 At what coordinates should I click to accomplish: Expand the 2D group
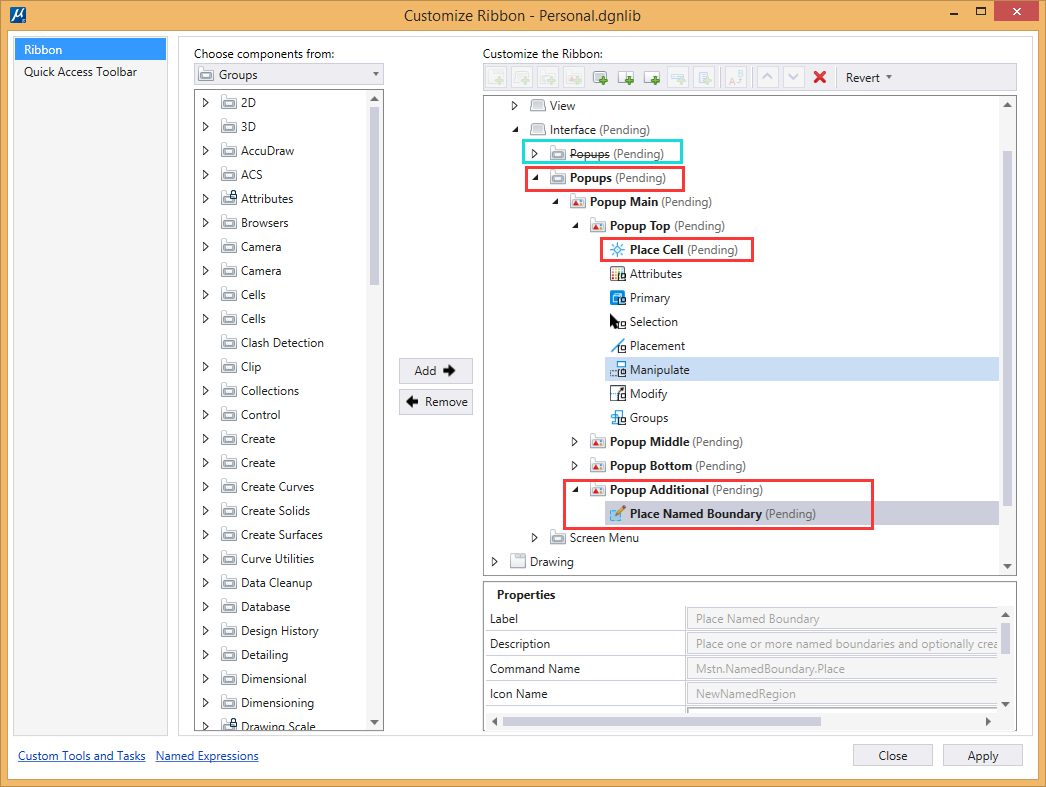205,103
